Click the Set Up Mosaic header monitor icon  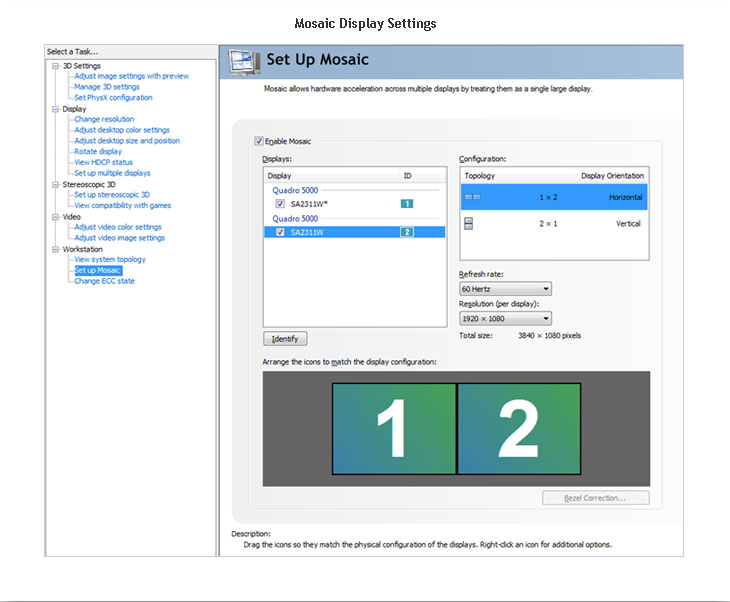pyautogui.click(x=241, y=60)
